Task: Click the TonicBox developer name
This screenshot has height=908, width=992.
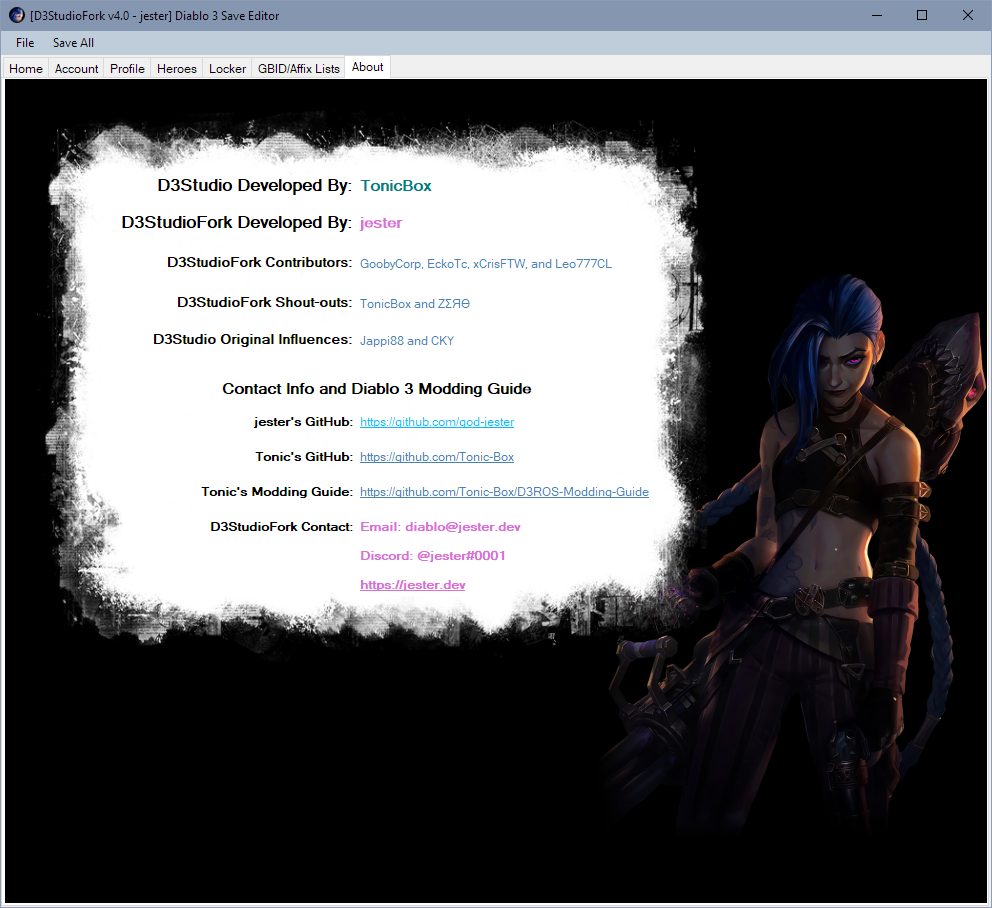Action: [396, 185]
